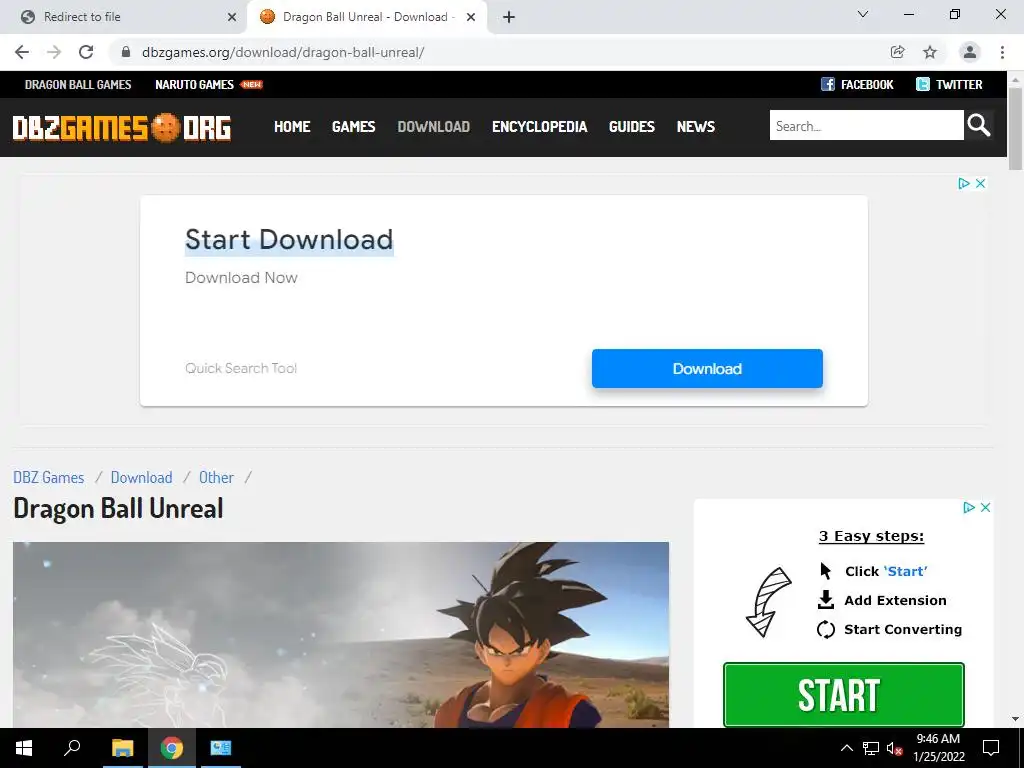Viewport: 1024px width, 768px height.
Task: Click Download breadcrumb link
Action: tap(141, 477)
